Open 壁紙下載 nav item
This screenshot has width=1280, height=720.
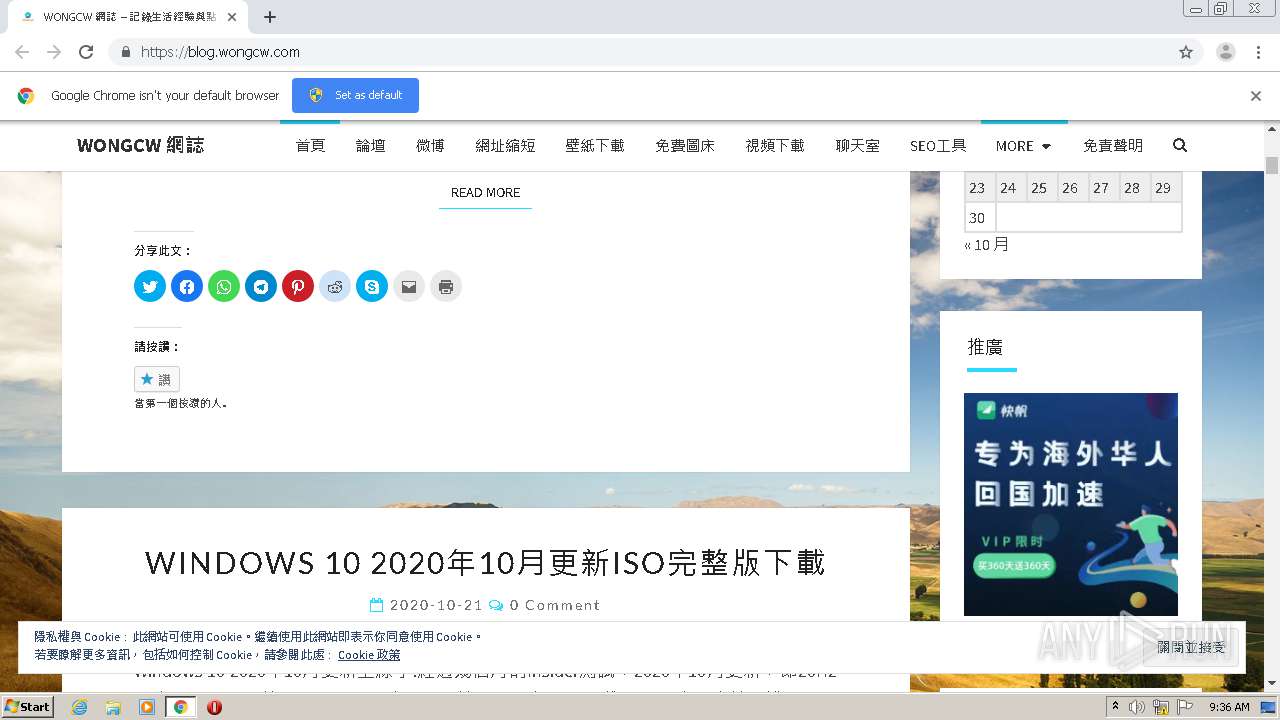point(595,146)
